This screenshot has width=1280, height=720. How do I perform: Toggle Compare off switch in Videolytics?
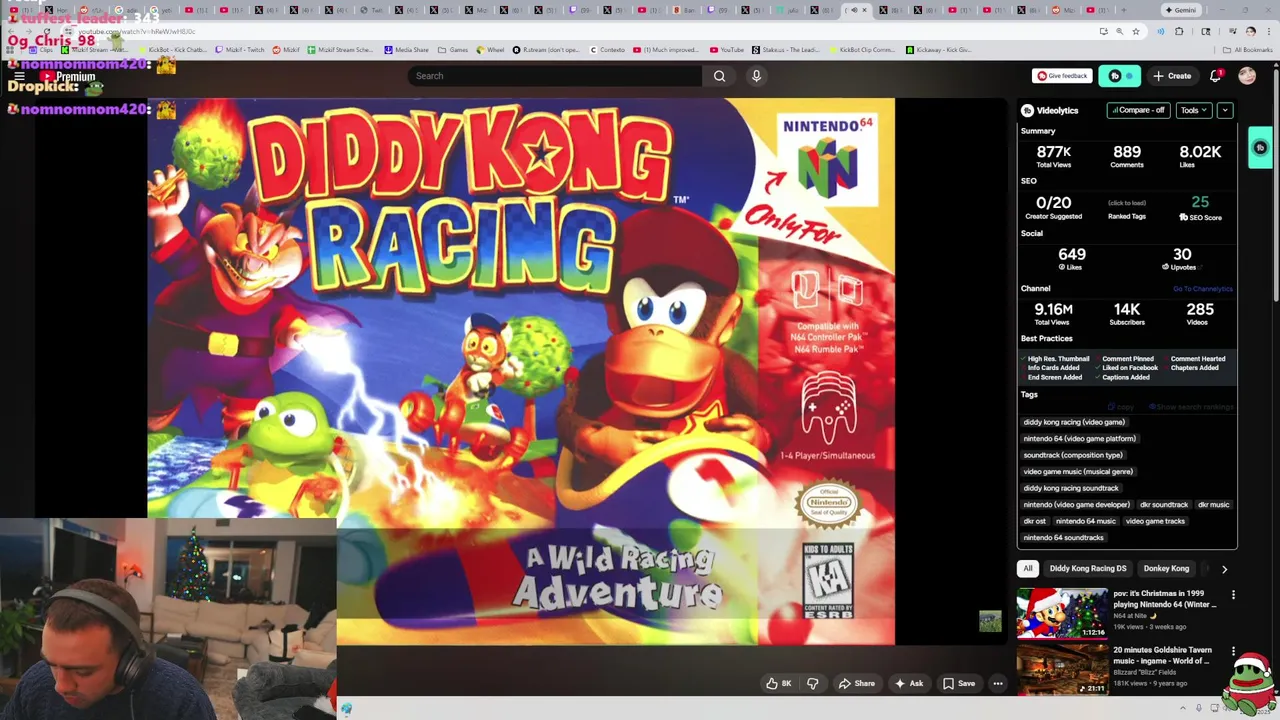pyautogui.click(x=1138, y=110)
